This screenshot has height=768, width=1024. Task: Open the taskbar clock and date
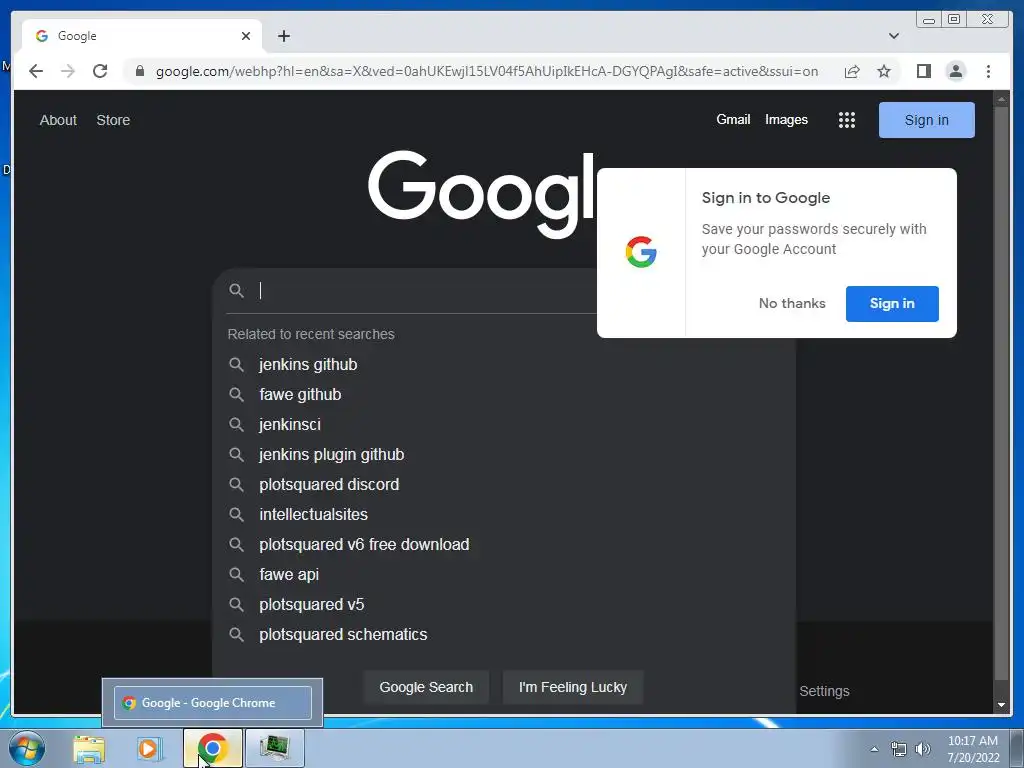click(x=973, y=749)
